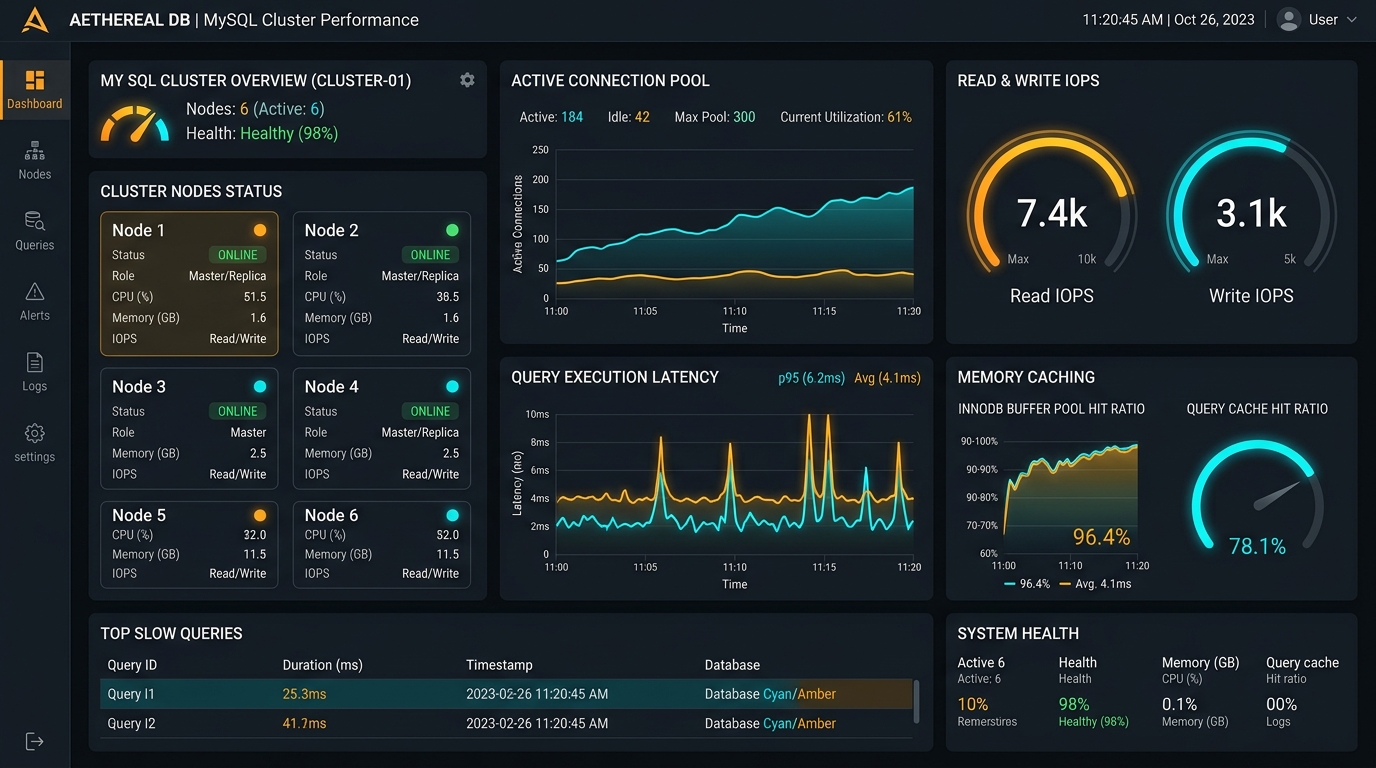Open the Alerts sidebar section
Screen dimensions: 1376x768
pyautogui.click(x=35, y=301)
